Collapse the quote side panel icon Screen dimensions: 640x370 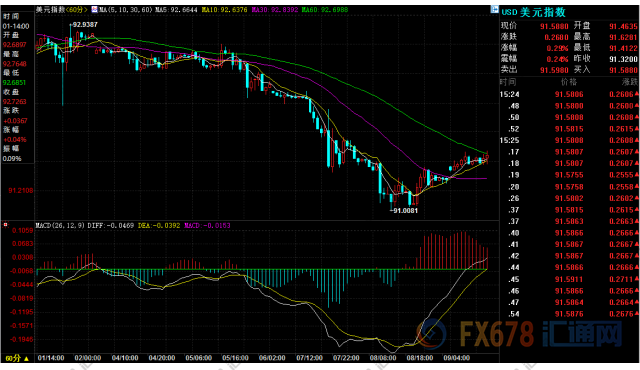[x=494, y=9]
